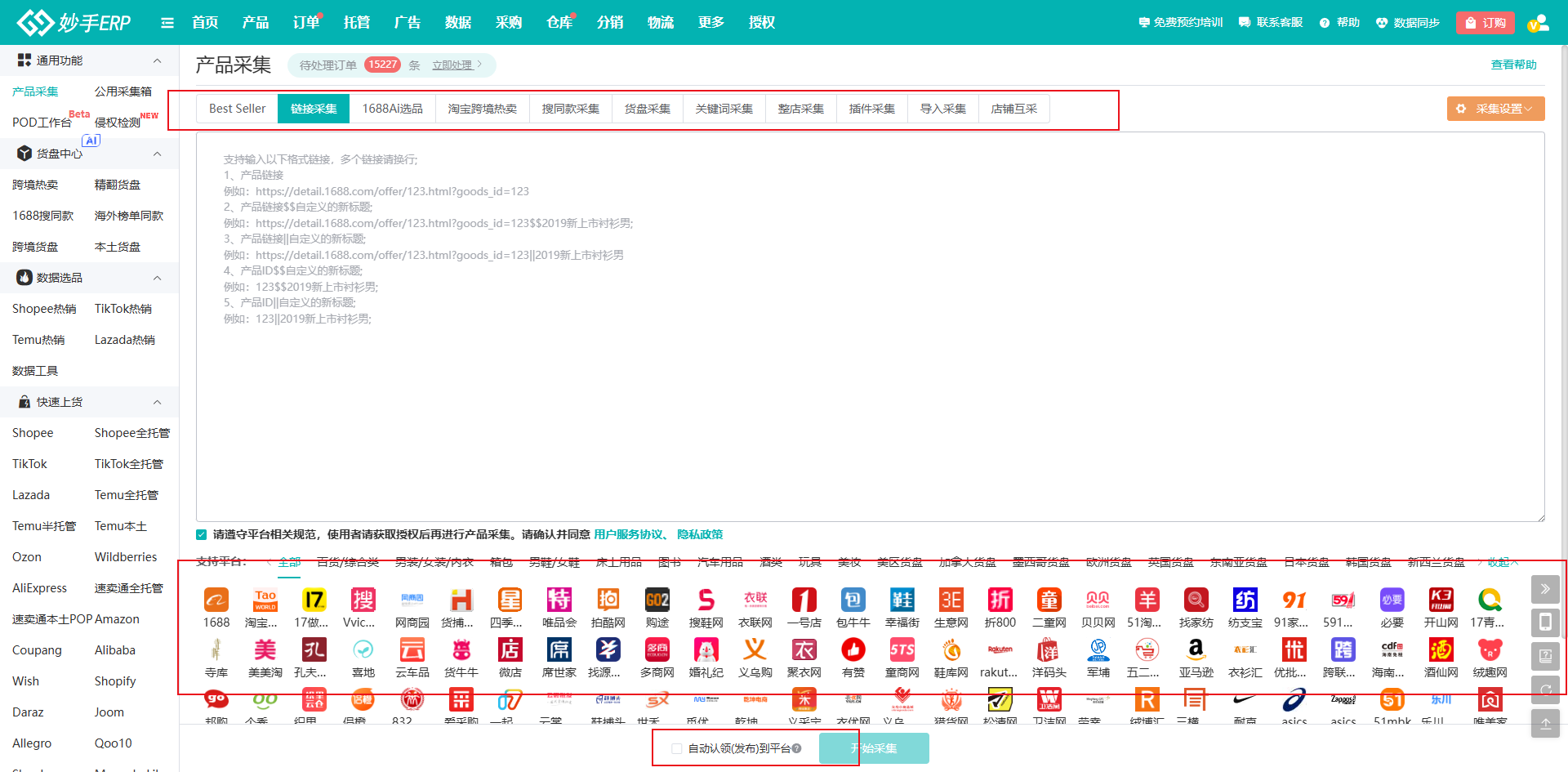Select the 1688 platform icon

click(216, 600)
